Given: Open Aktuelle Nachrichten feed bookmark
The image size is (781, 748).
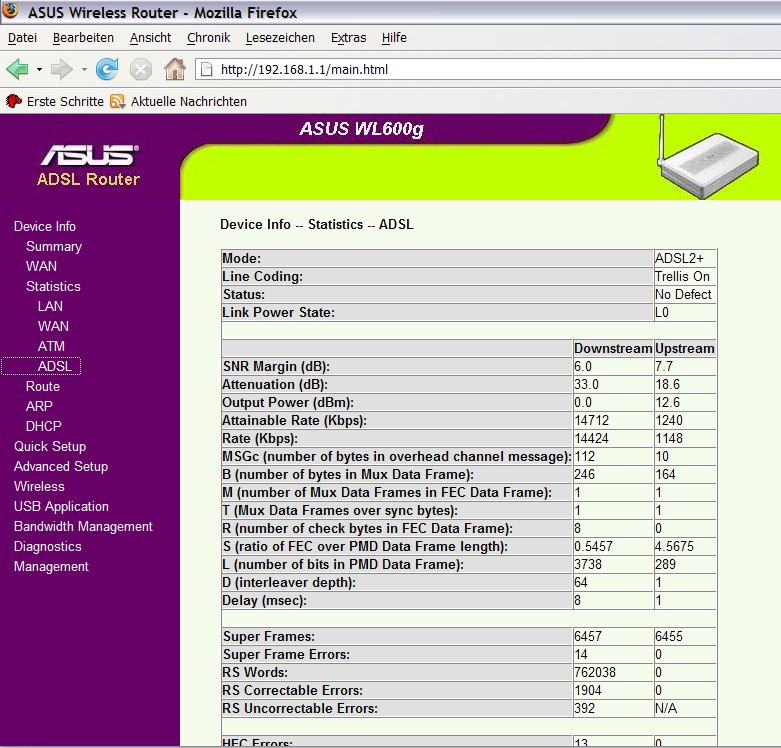Looking at the screenshot, I should (x=180, y=101).
